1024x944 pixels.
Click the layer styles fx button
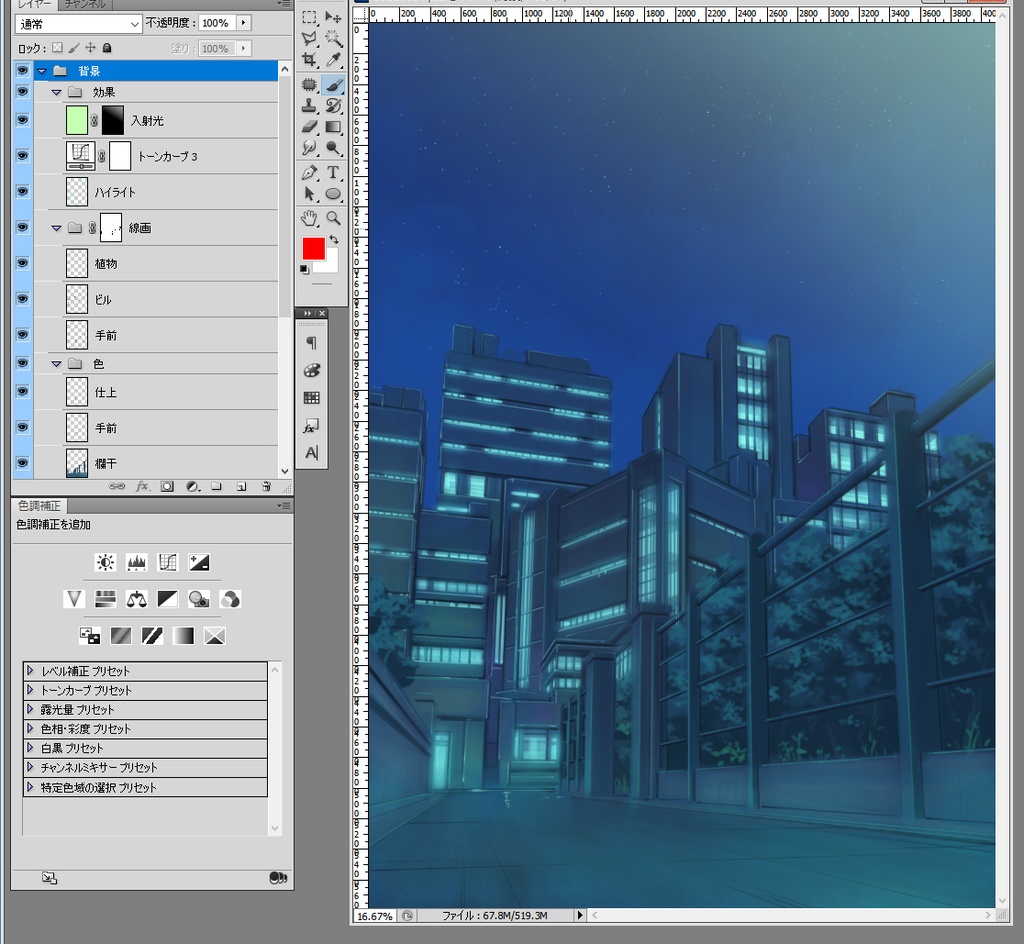tap(142, 486)
